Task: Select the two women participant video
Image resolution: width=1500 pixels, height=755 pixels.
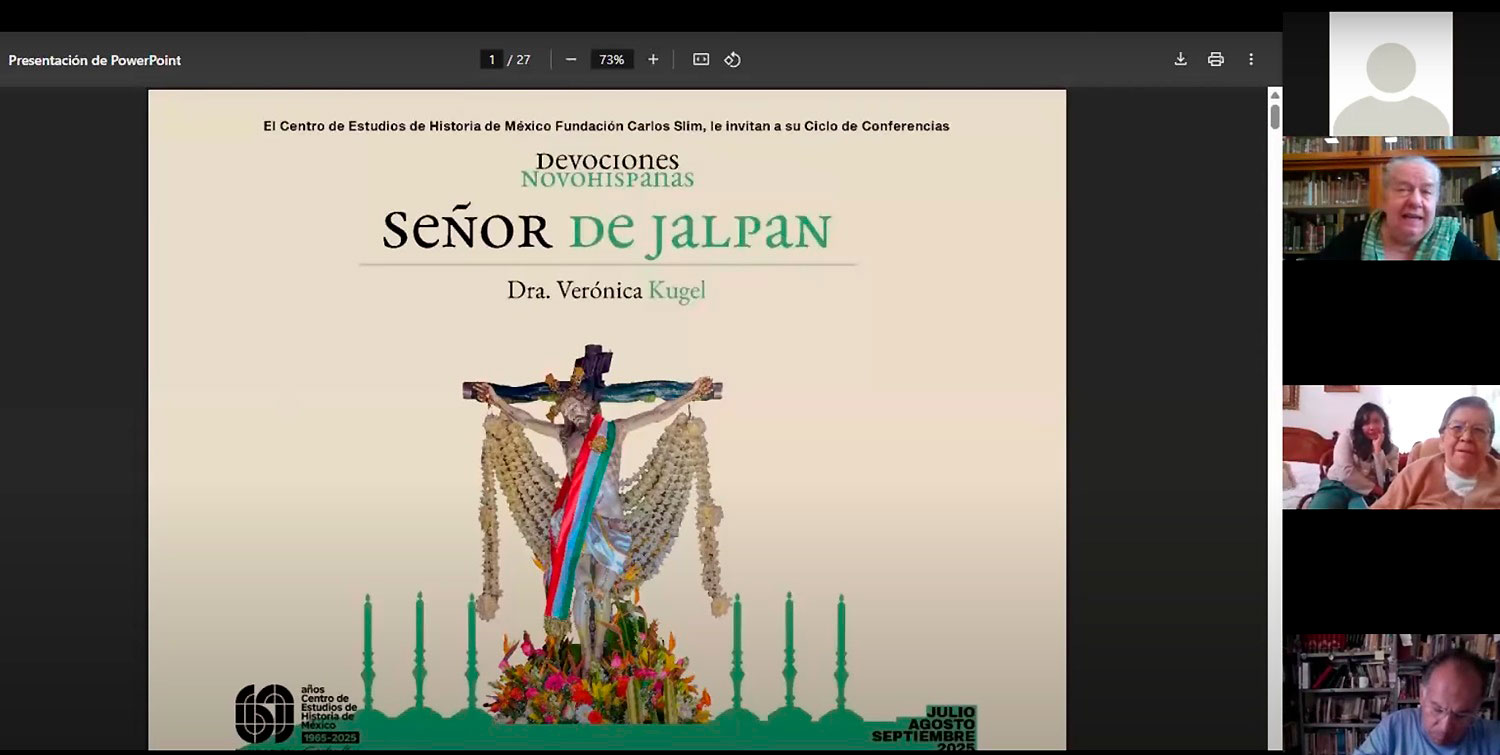Action: tap(1390, 447)
